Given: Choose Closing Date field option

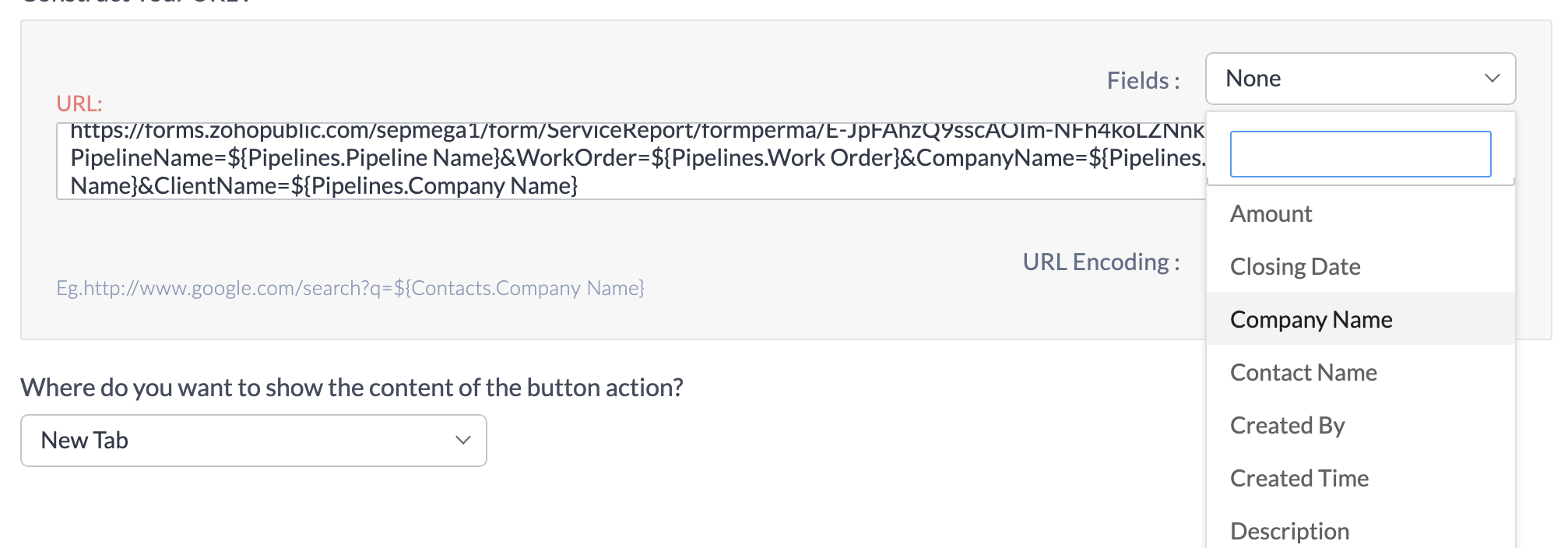Looking at the screenshot, I should point(1295,267).
